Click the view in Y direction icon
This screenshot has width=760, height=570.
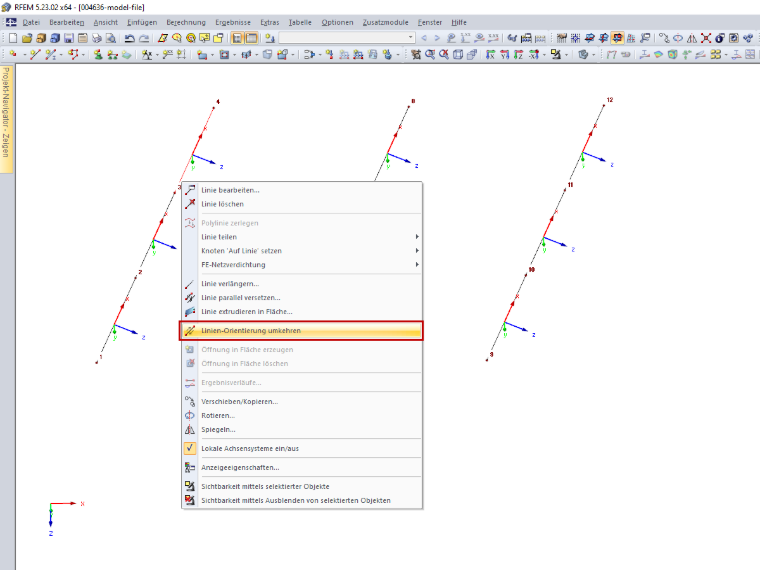click(505, 54)
